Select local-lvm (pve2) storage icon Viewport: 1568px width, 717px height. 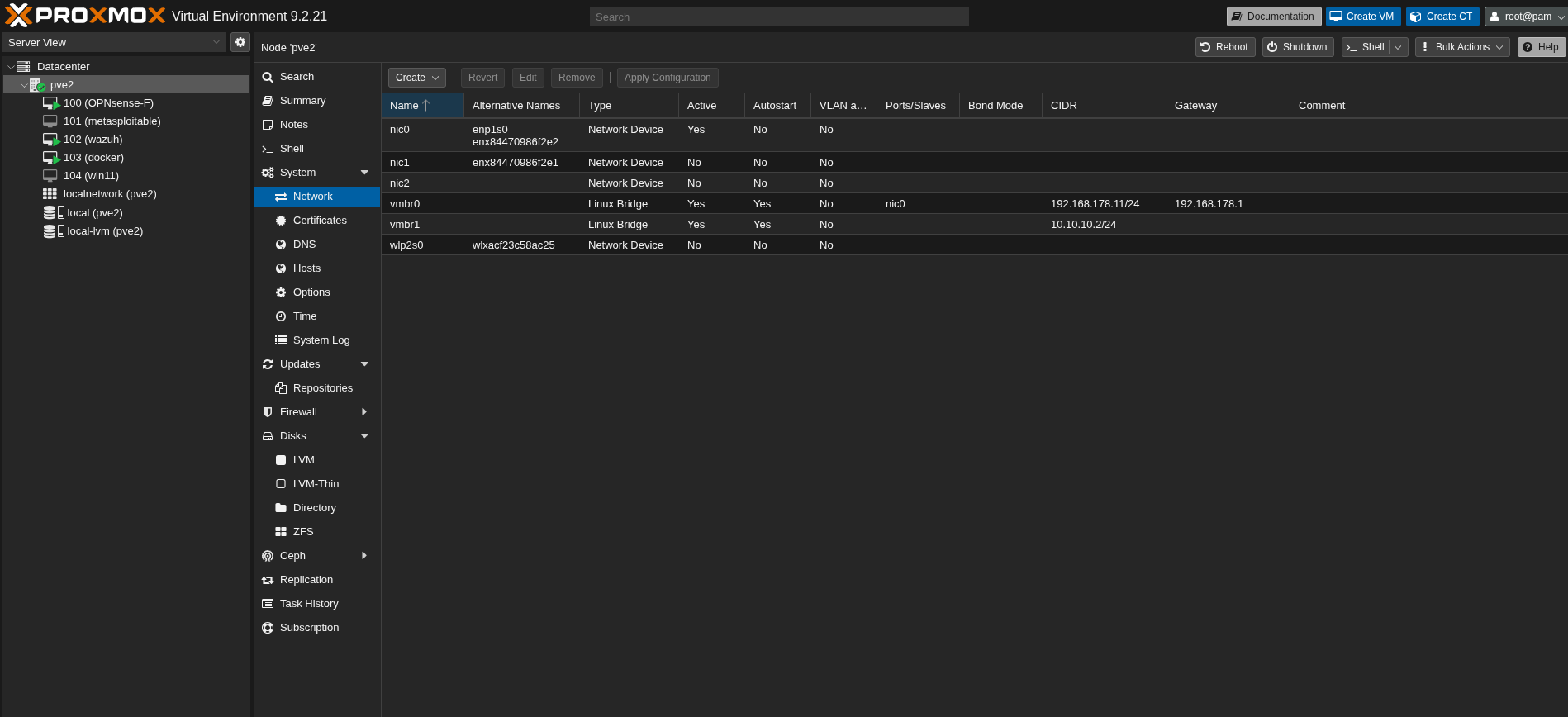pyautogui.click(x=54, y=231)
